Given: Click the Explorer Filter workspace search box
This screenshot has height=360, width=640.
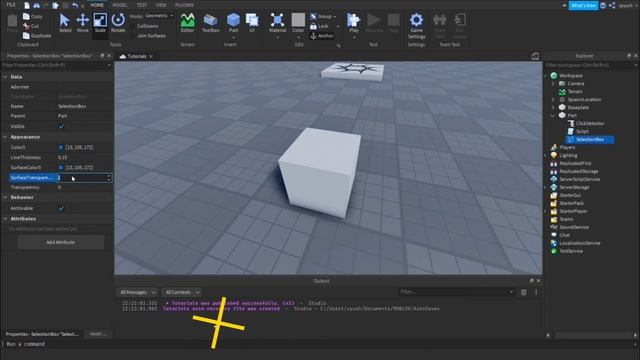Looking at the screenshot, I should (591, 65).
